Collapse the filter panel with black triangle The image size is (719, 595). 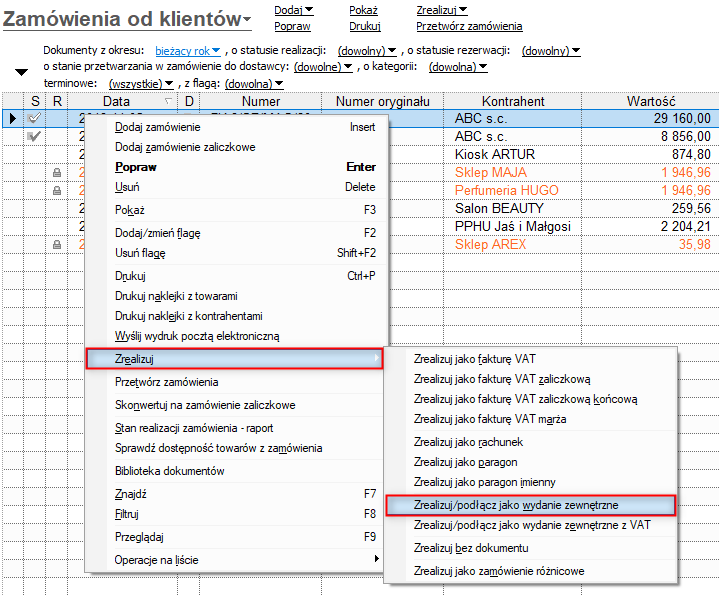22,72
